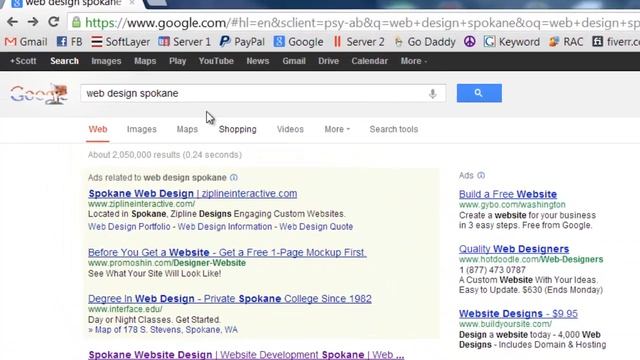This screenshot has width=640, height=360.
Task: Click the microphone voice search icon
Action: coord(433,93)
